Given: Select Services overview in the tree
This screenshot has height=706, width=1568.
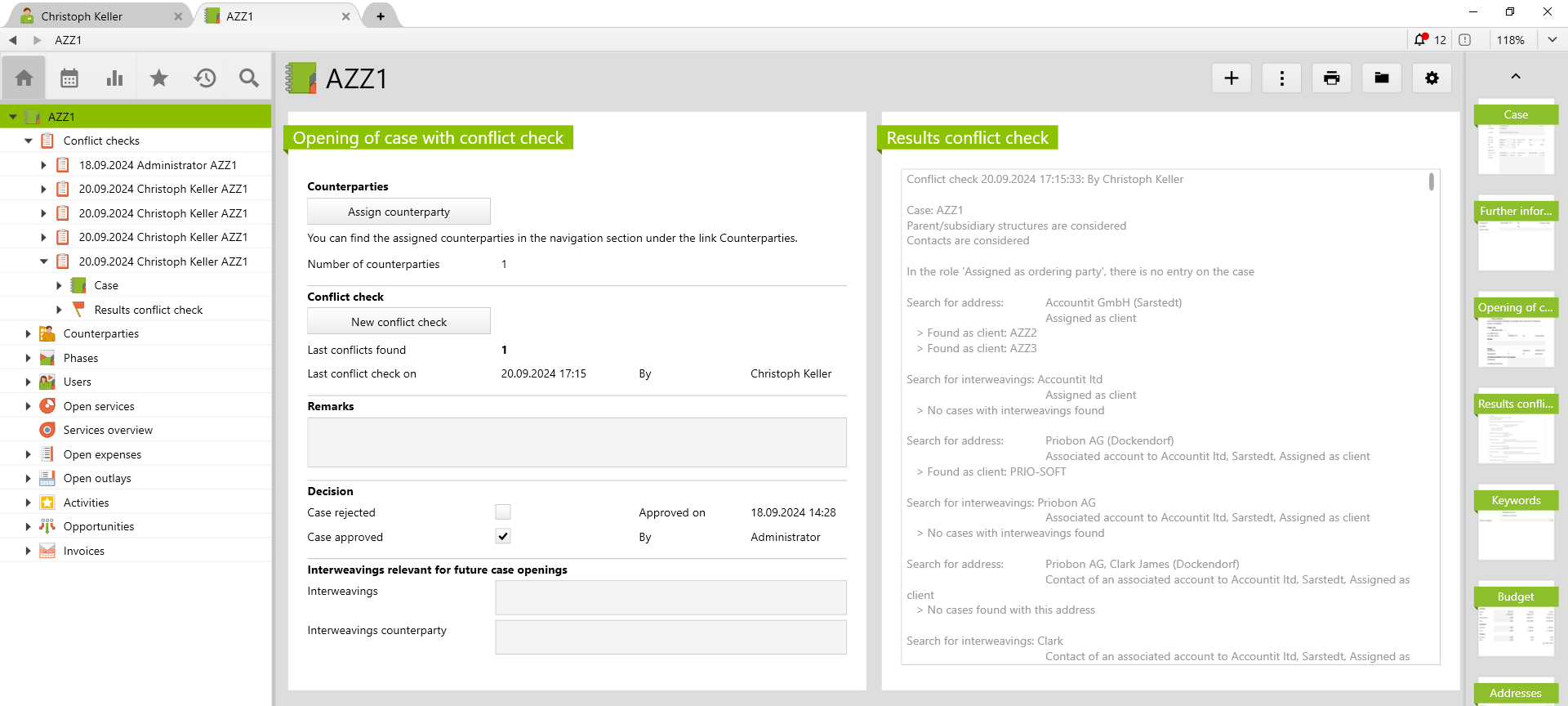Looking at the screenshot, I should tap(108, 430).
